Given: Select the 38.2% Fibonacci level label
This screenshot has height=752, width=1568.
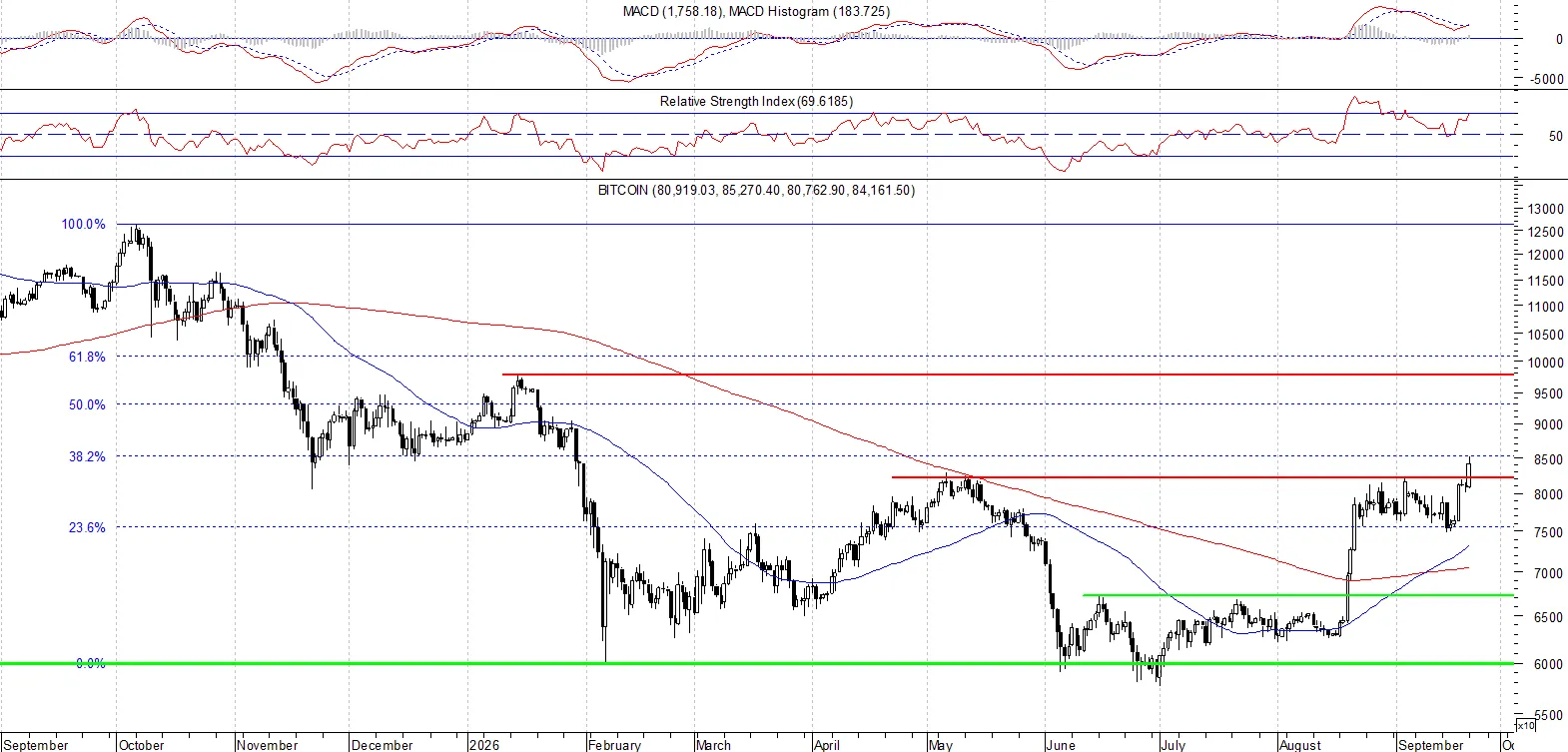Looking at the screenshot, I should (x=87, y=456).
